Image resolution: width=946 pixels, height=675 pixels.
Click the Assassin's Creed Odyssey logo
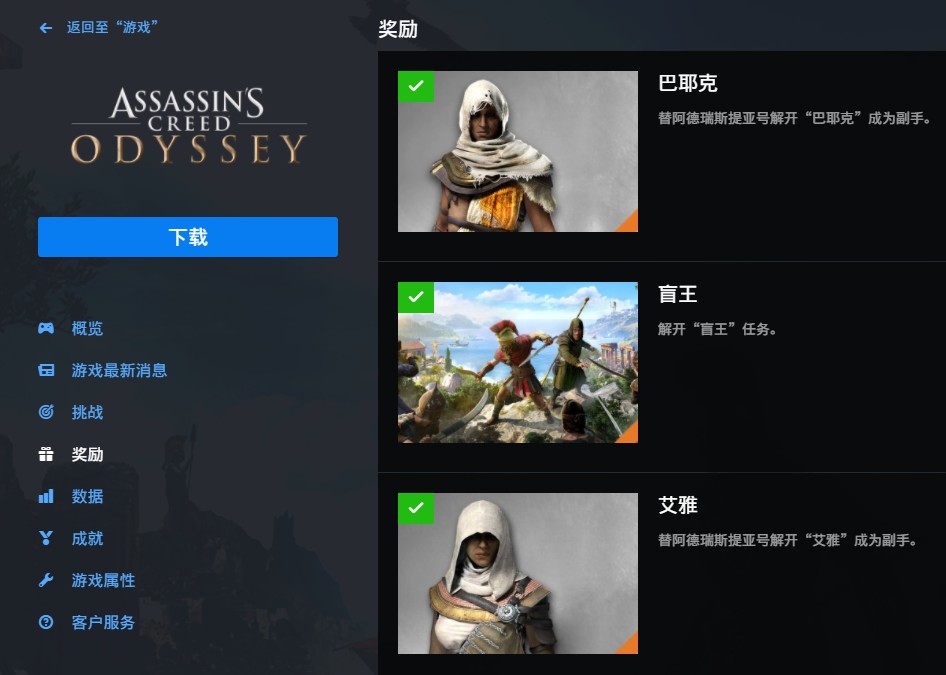pos(189,126)
